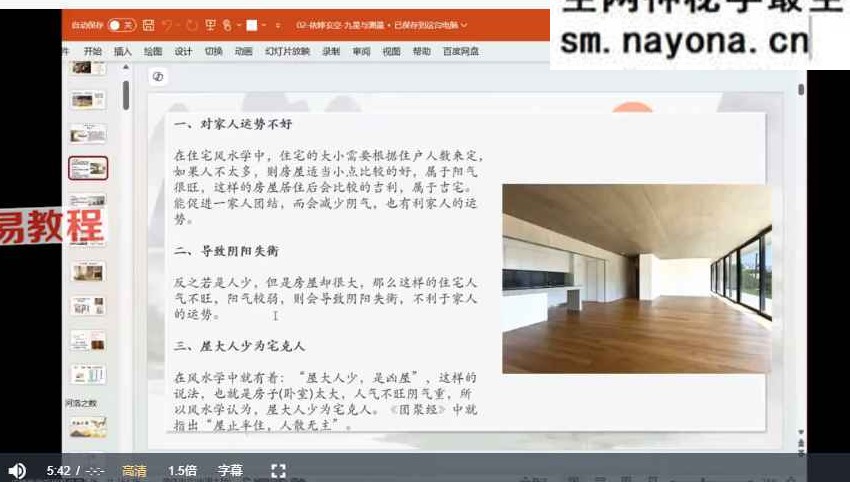Screen dimensions: 850x482
Task: Open the 帮助 ribbon tab
Action: [421, 51]
